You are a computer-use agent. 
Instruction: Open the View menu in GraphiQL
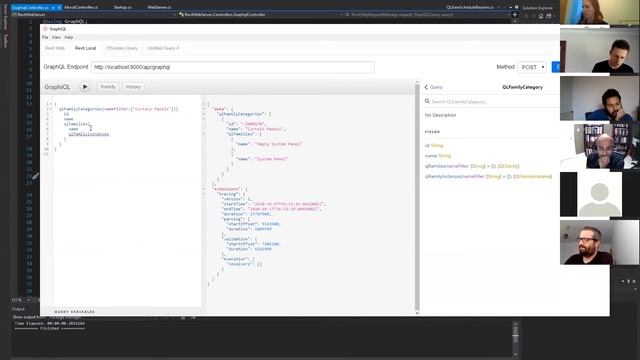pyautogui.click(x=56, y=37)
